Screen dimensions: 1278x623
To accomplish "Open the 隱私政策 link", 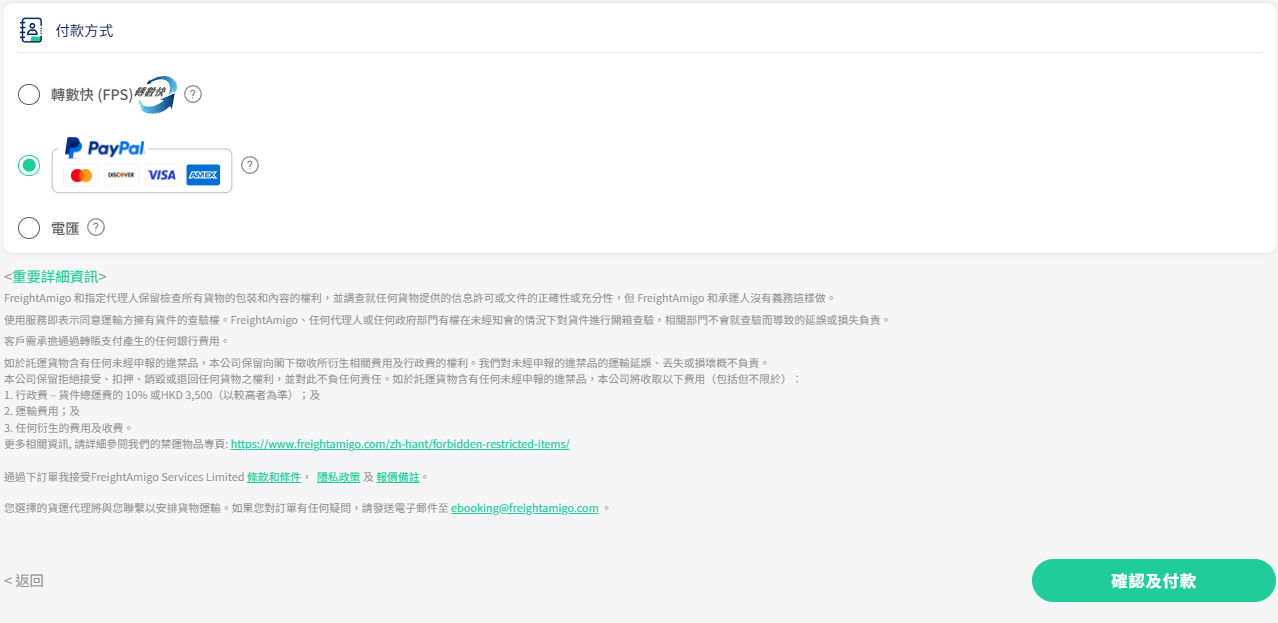I will (x=337, y=477).
